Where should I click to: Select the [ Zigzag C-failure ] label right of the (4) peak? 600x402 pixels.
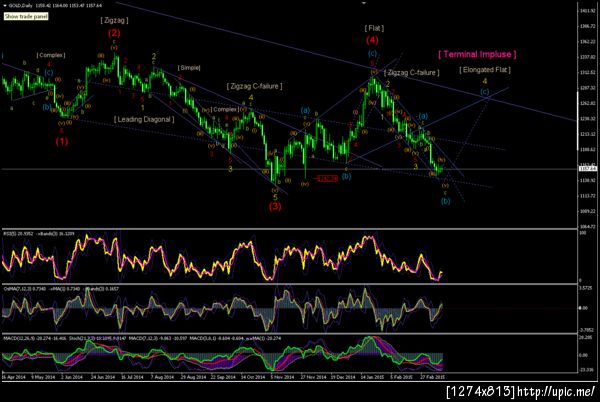click(x=412, y=73)
